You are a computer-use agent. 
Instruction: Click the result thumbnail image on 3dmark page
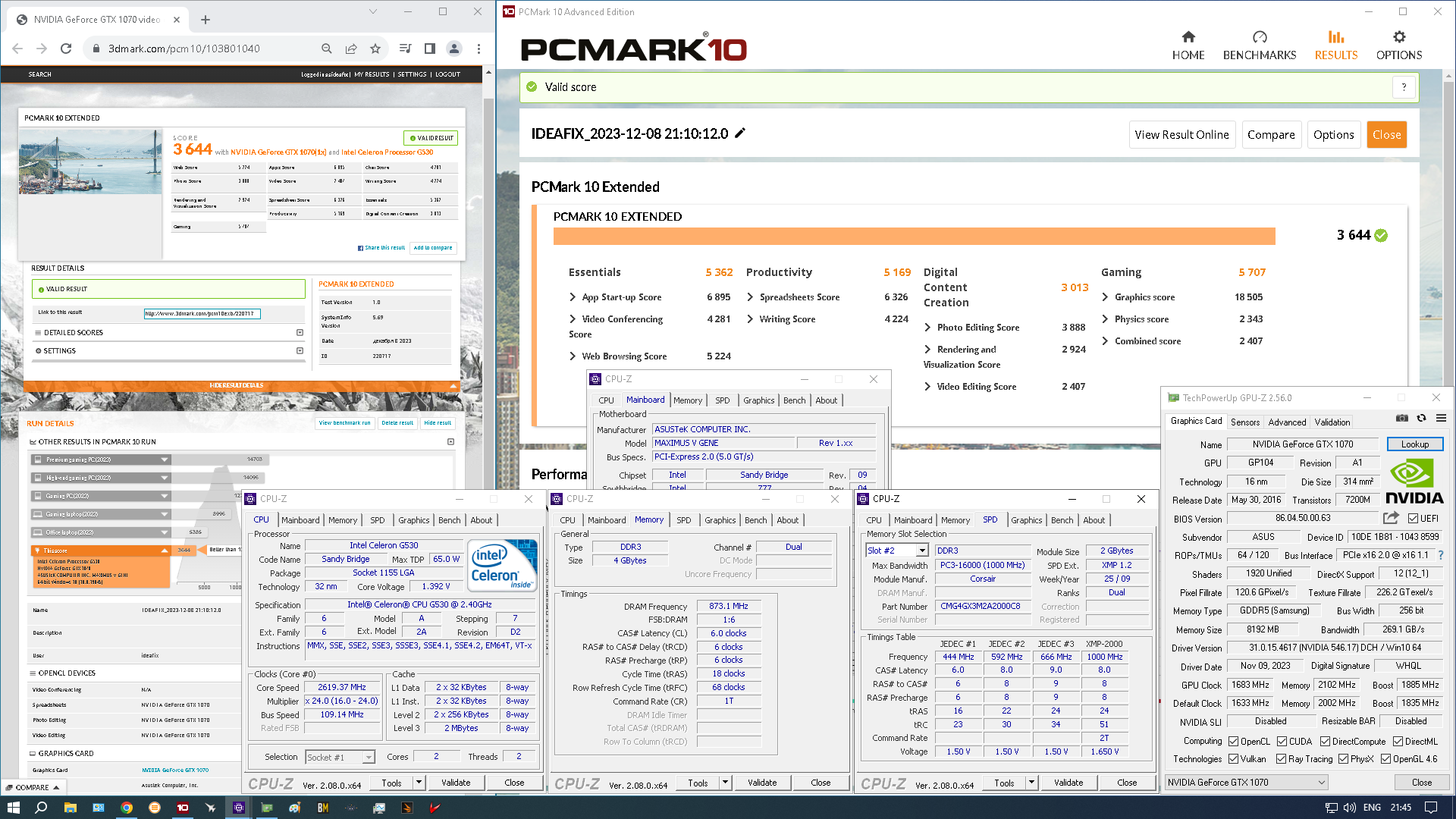pyautogui.click(x=90, y=162)
